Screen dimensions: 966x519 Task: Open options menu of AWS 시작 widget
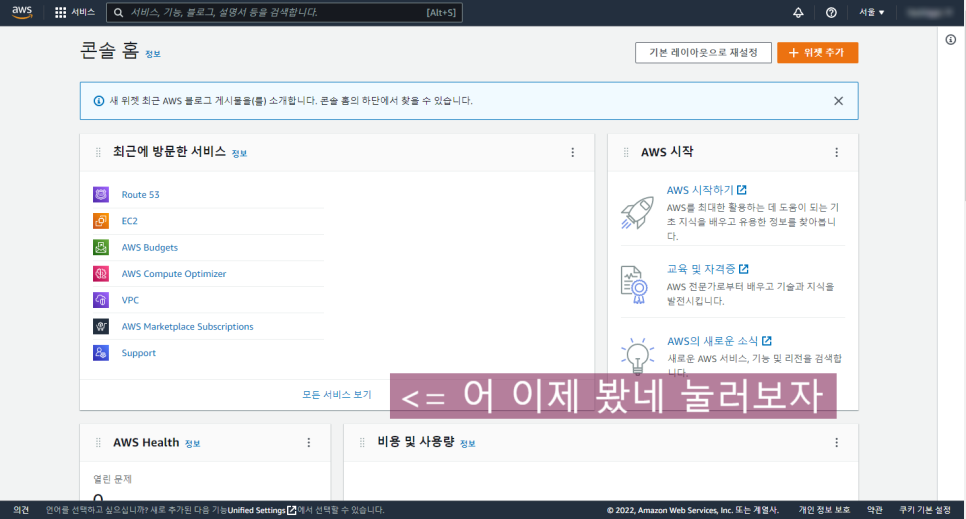[x=836, y=152]
